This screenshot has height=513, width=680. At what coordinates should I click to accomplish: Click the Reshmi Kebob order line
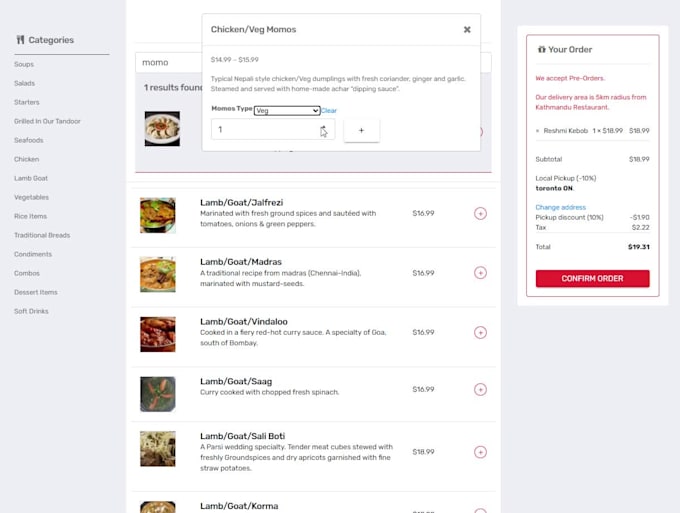[x=592, y=131]
